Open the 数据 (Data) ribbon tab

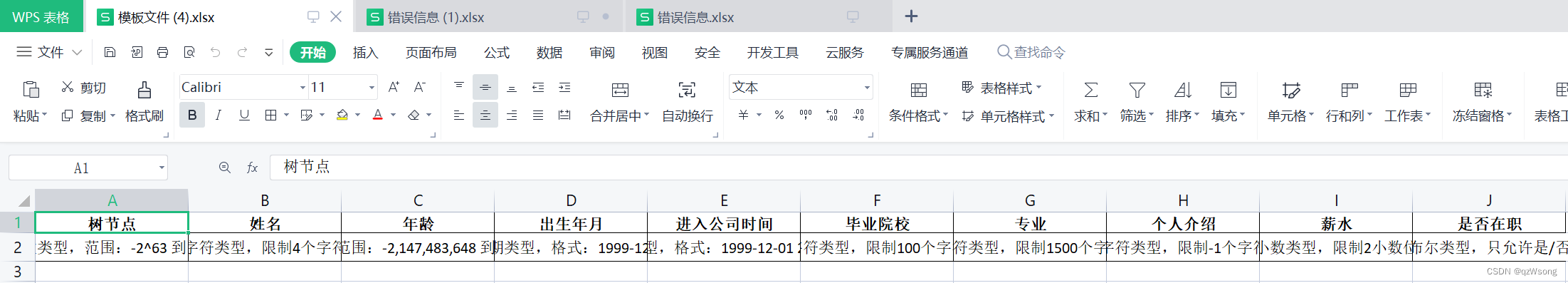point(549,53)
